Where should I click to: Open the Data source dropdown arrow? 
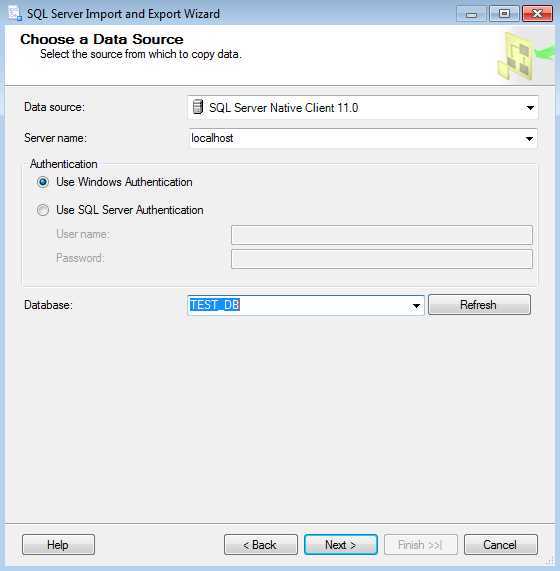[x=530, y=108]
